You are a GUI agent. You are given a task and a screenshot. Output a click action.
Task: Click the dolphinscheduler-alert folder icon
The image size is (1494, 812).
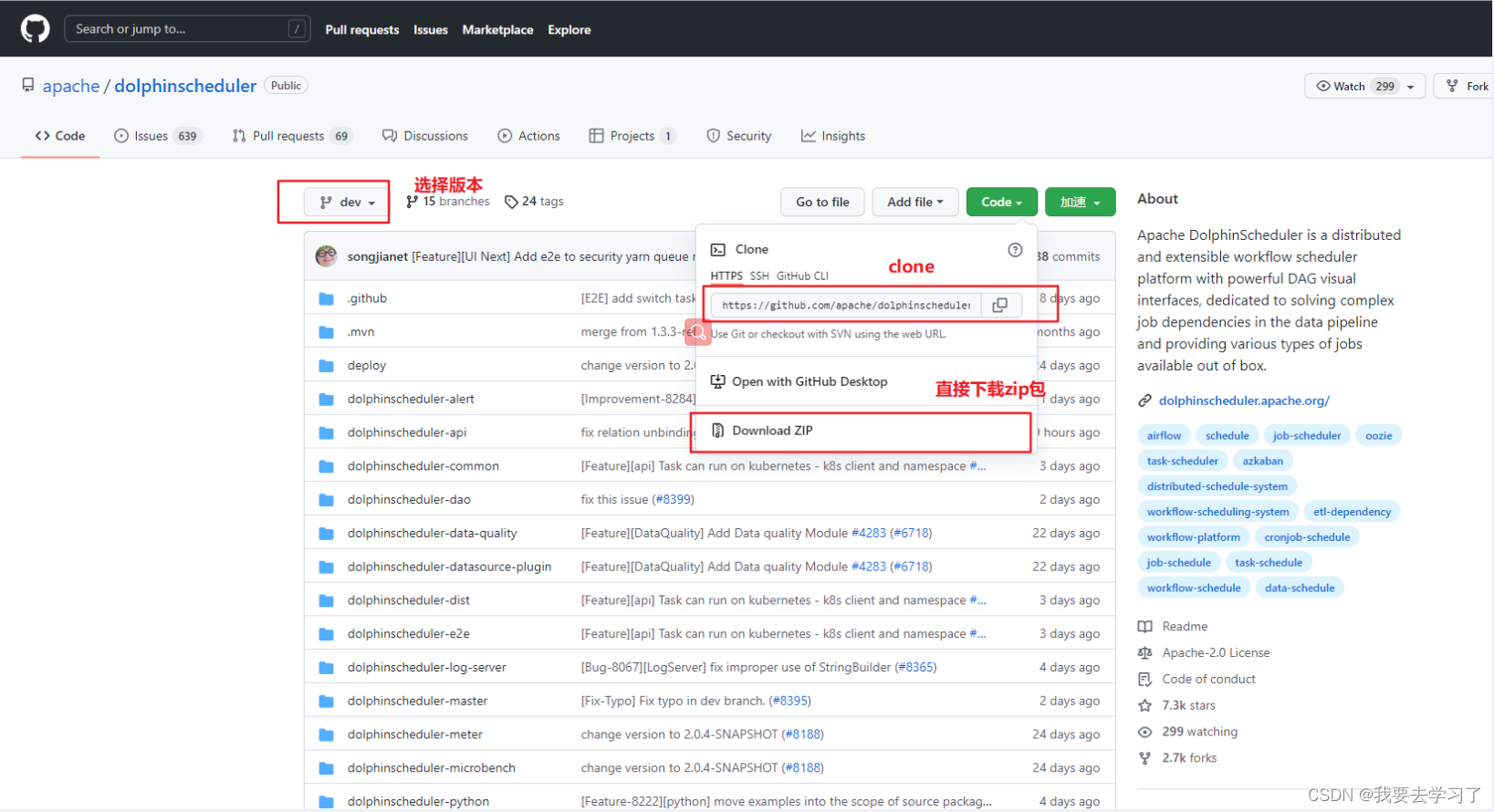[326, 400]
